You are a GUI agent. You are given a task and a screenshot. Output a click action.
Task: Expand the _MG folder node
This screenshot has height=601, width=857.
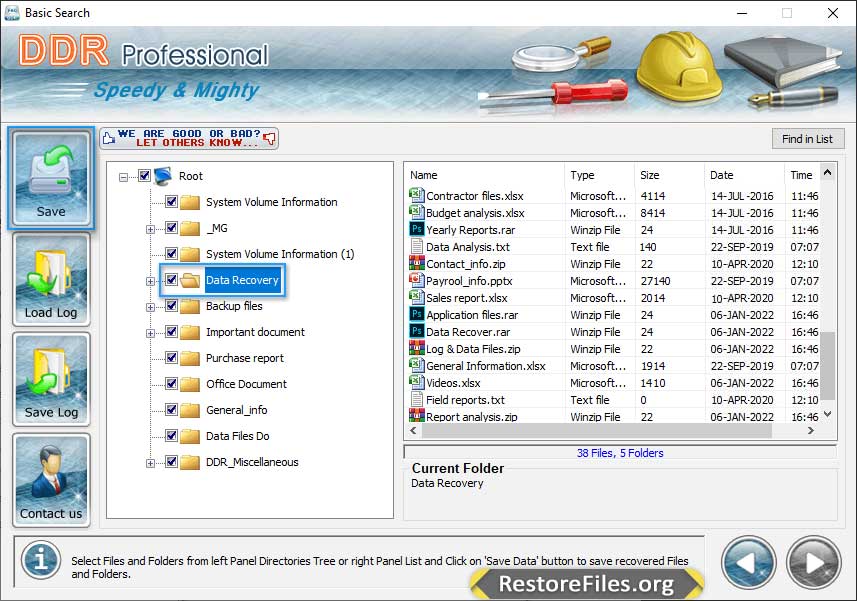point(150,229)
